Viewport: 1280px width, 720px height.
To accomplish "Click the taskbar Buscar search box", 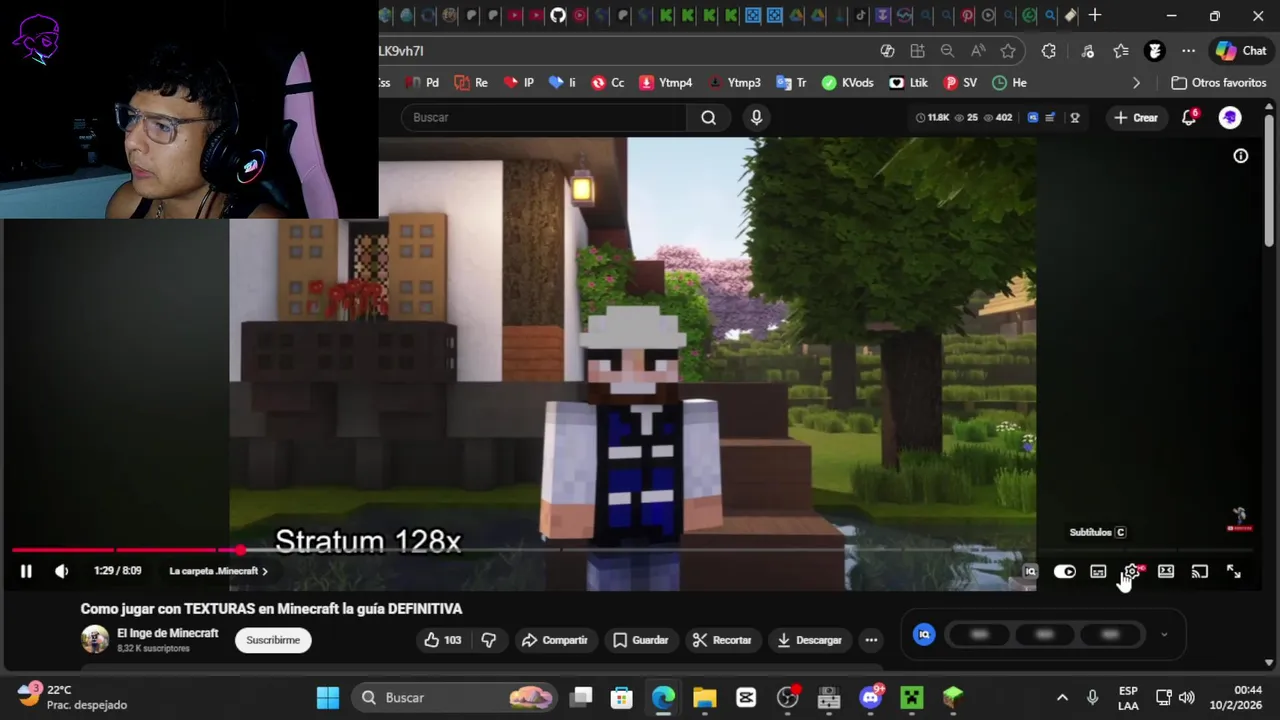I will tap(456, 697).
